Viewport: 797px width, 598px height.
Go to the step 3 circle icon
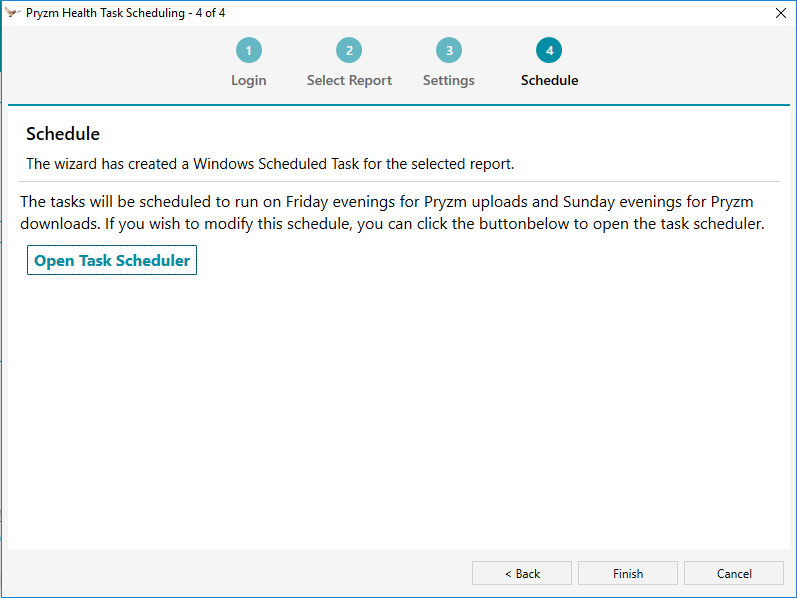(x=449, y=50)
